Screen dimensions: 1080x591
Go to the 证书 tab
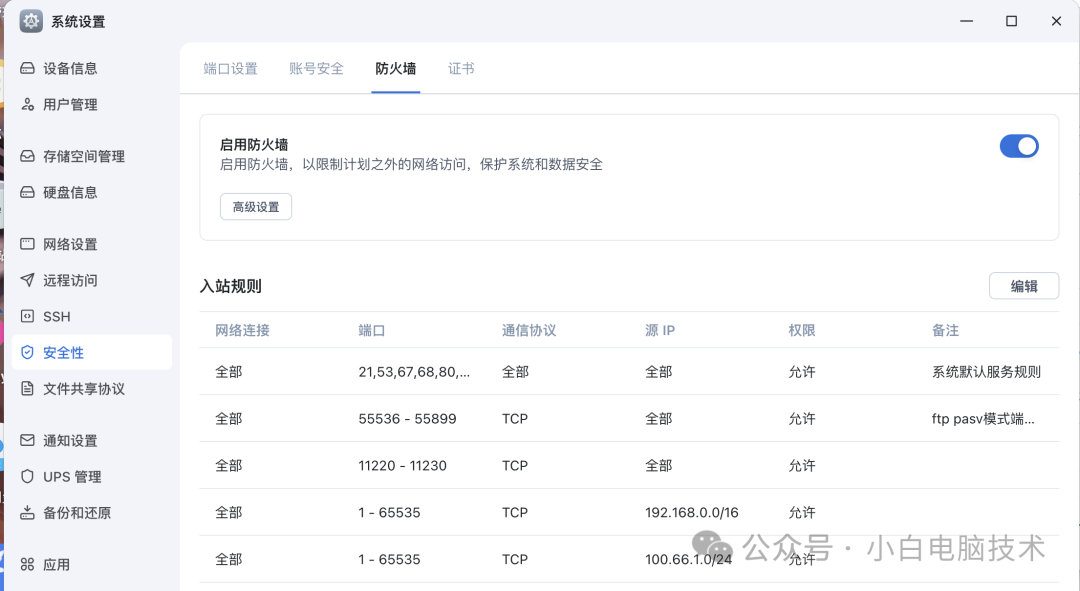point(461,68)
